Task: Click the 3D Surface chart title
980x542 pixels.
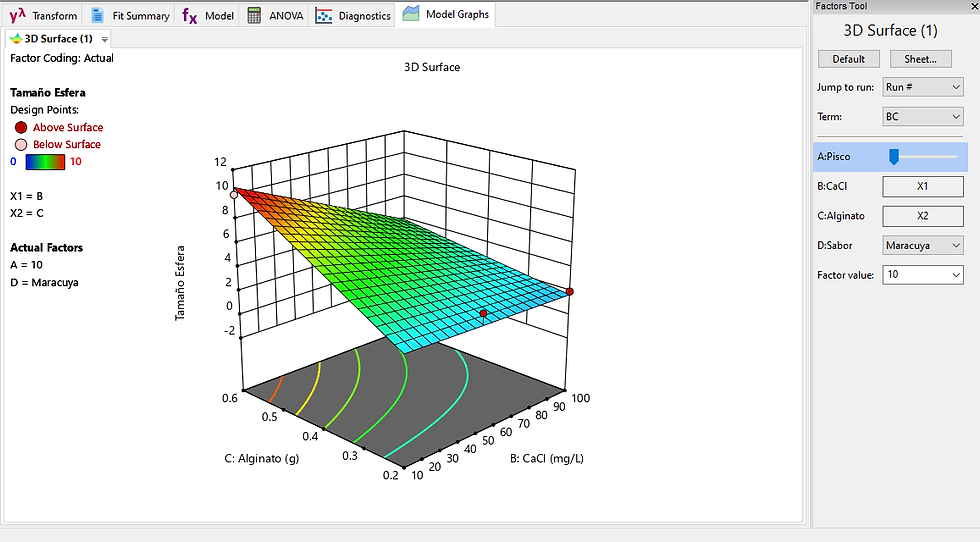Action: click(x=432, y=67)
